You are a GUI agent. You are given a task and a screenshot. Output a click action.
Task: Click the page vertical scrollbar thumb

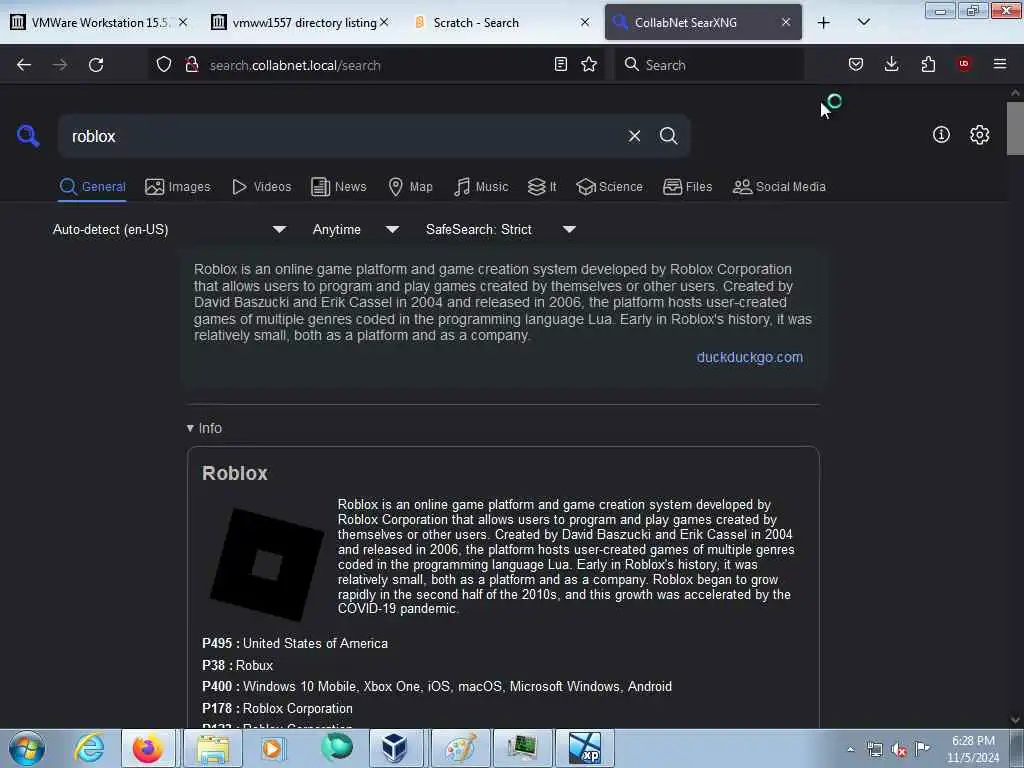(1015, 128)
